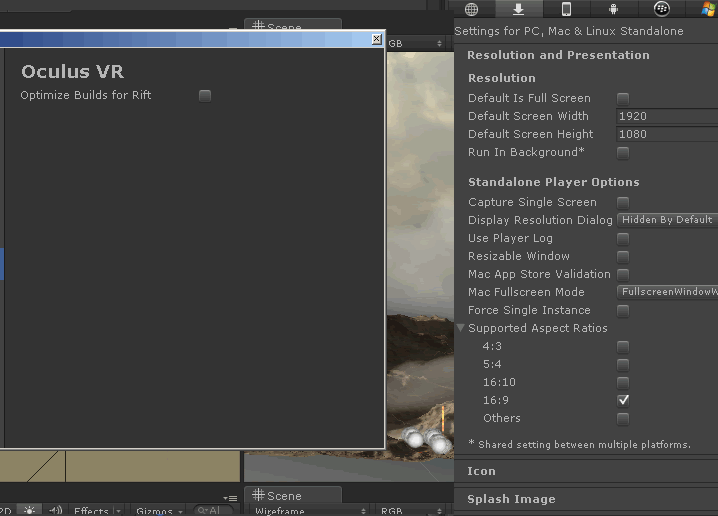Open the upper RGB dropdown beside scene
The height and width of the screenshot is (516, 718).
(x=415, y=43)
